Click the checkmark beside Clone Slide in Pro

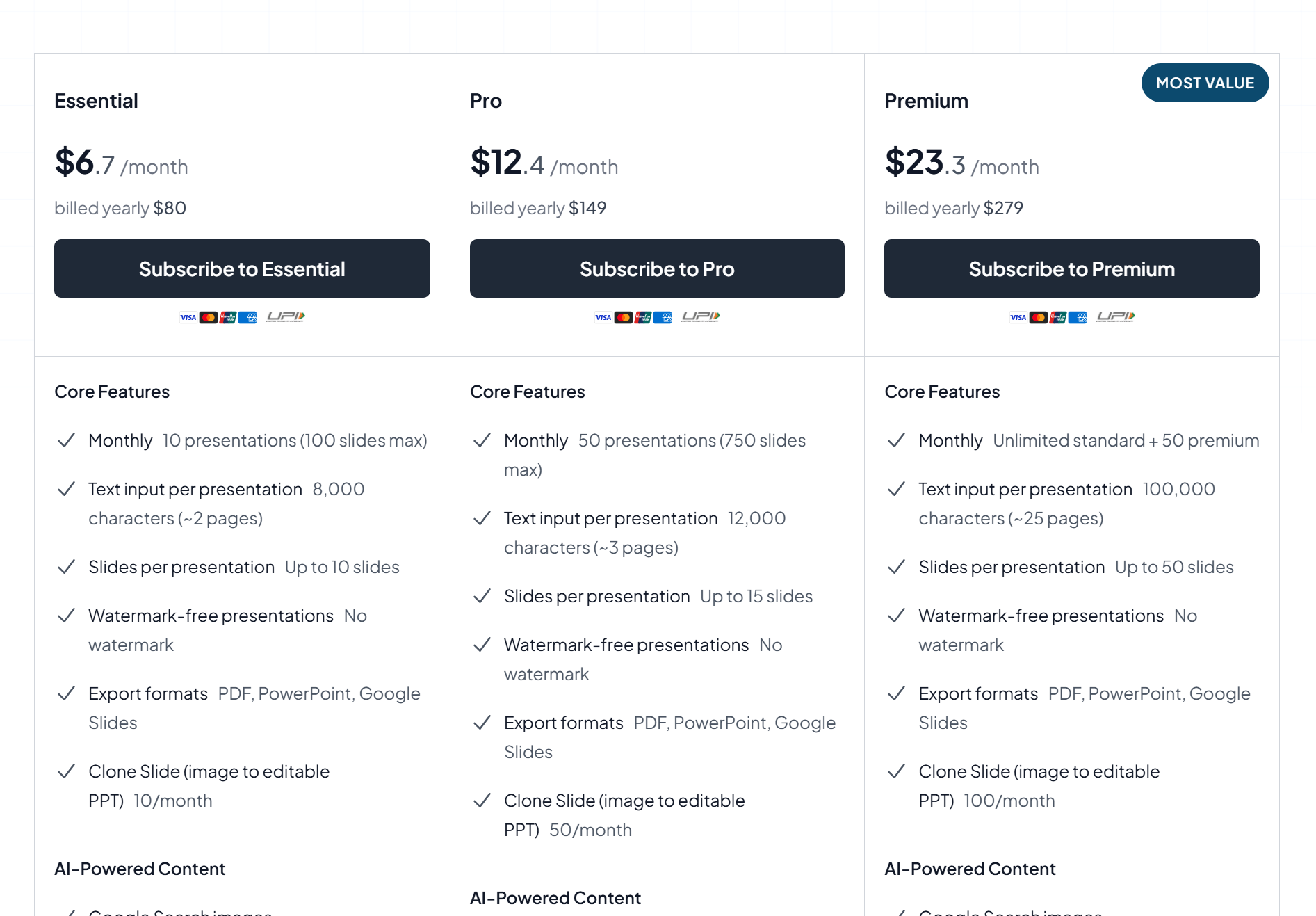(482, 801)
